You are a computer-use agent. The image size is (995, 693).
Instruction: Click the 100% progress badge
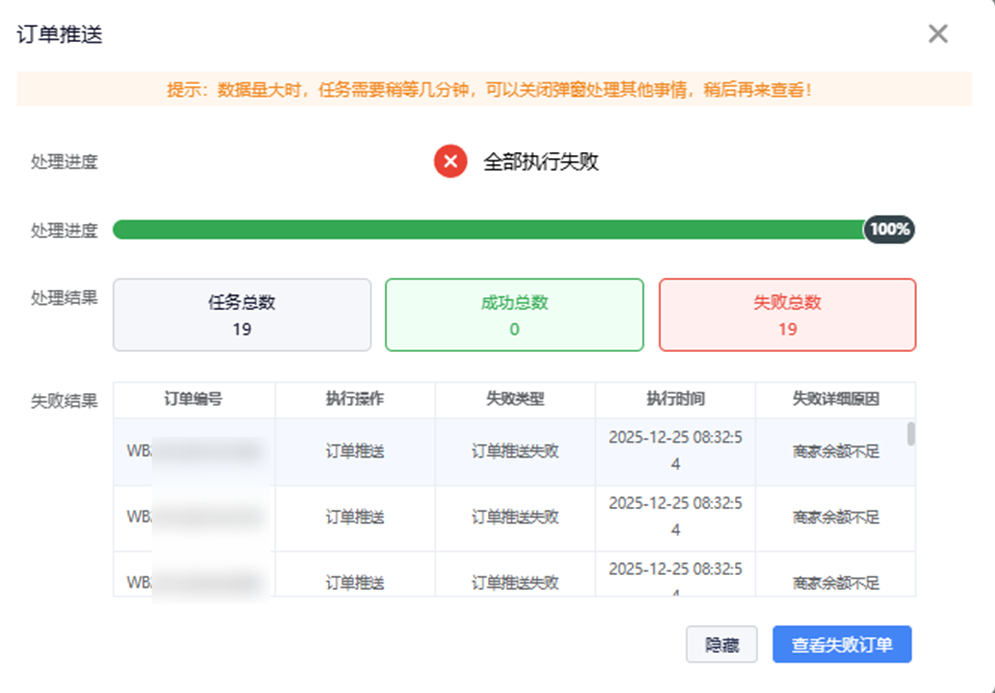pyautogui.click(x=889, y=230)
